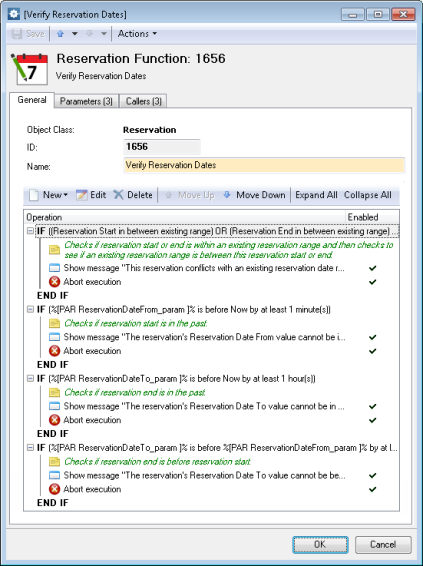The height and width of the screenshot is (566, 423).
Task: Click message icon for Date To cannot be be...
Action: coord(54,475)
